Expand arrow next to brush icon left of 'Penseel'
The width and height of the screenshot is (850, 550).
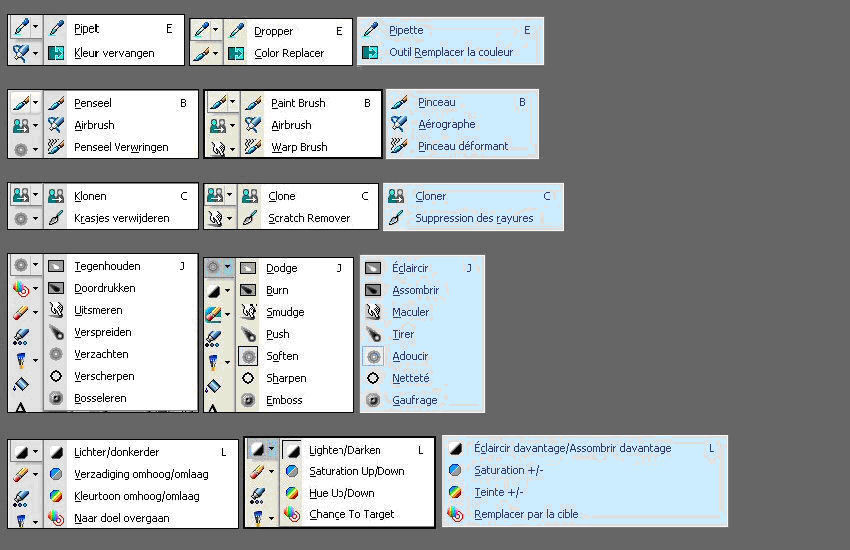pyautogui.click(x=35, y=102)
